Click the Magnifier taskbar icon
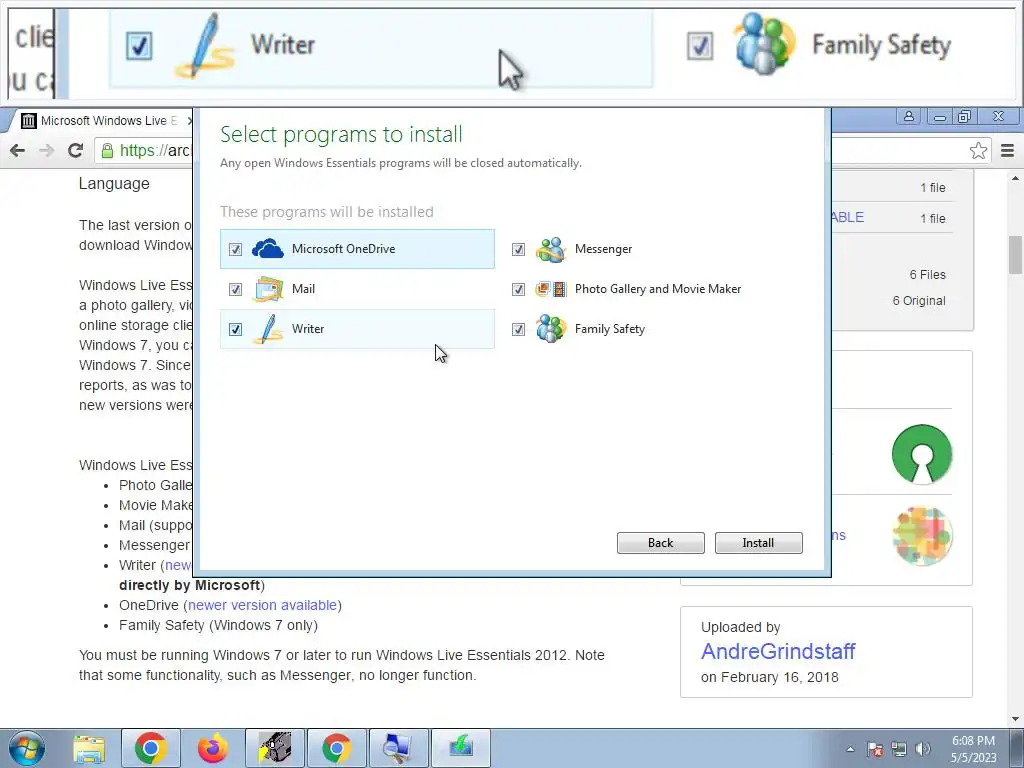 (x=399, y=748)
